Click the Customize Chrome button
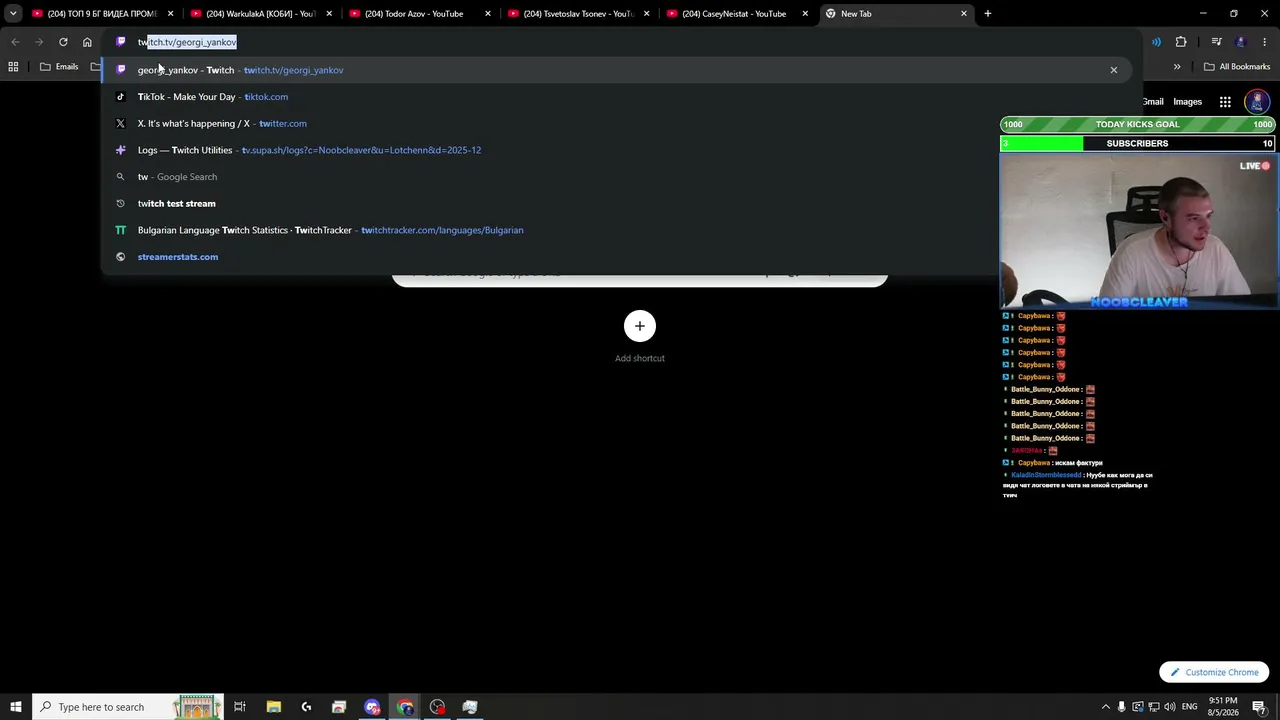This screenshot has width=1280, height=720. tap(1214, 672)
